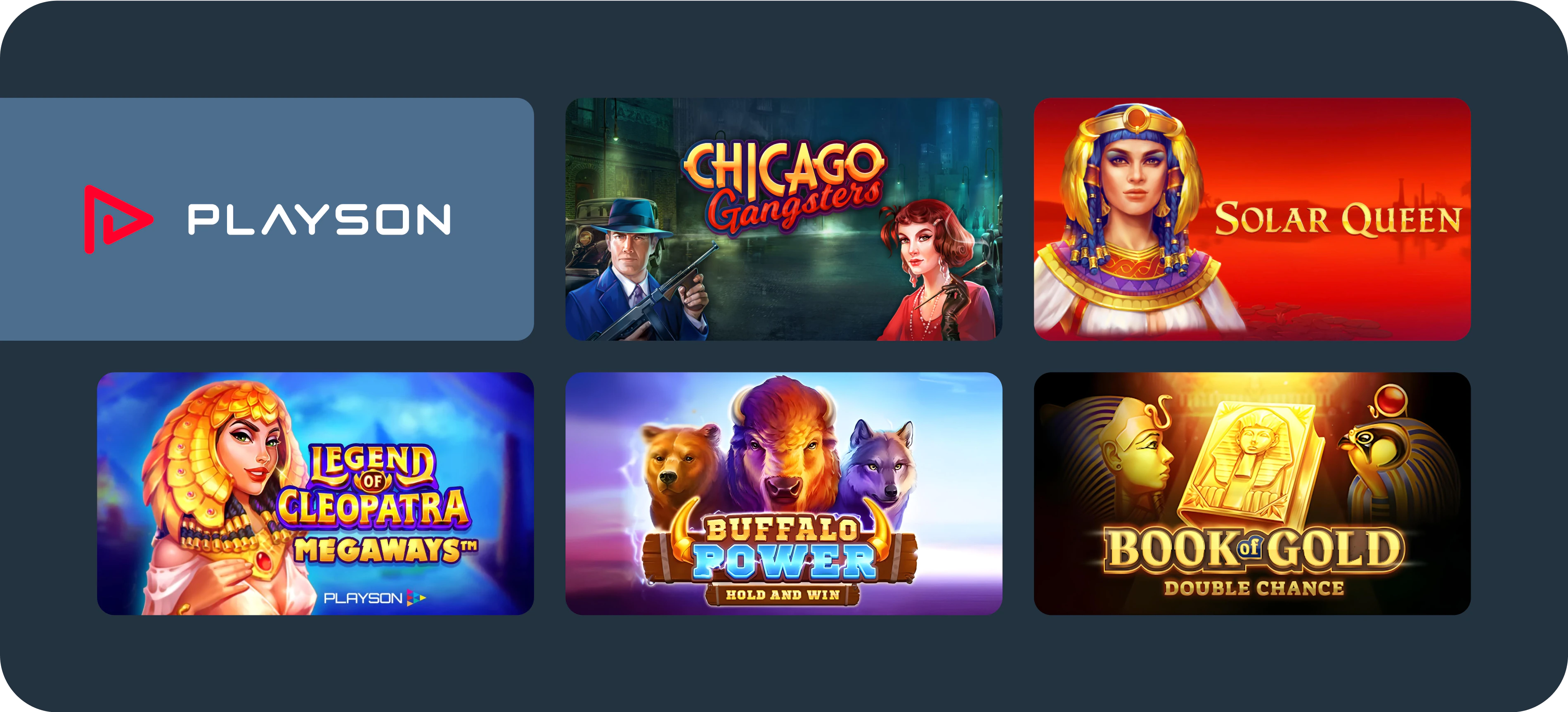Image resolution: width=1568 pixels, height=712 pixels.
Task: Open the Buffalo Power game tile
Action: click(x=783, y=494)
